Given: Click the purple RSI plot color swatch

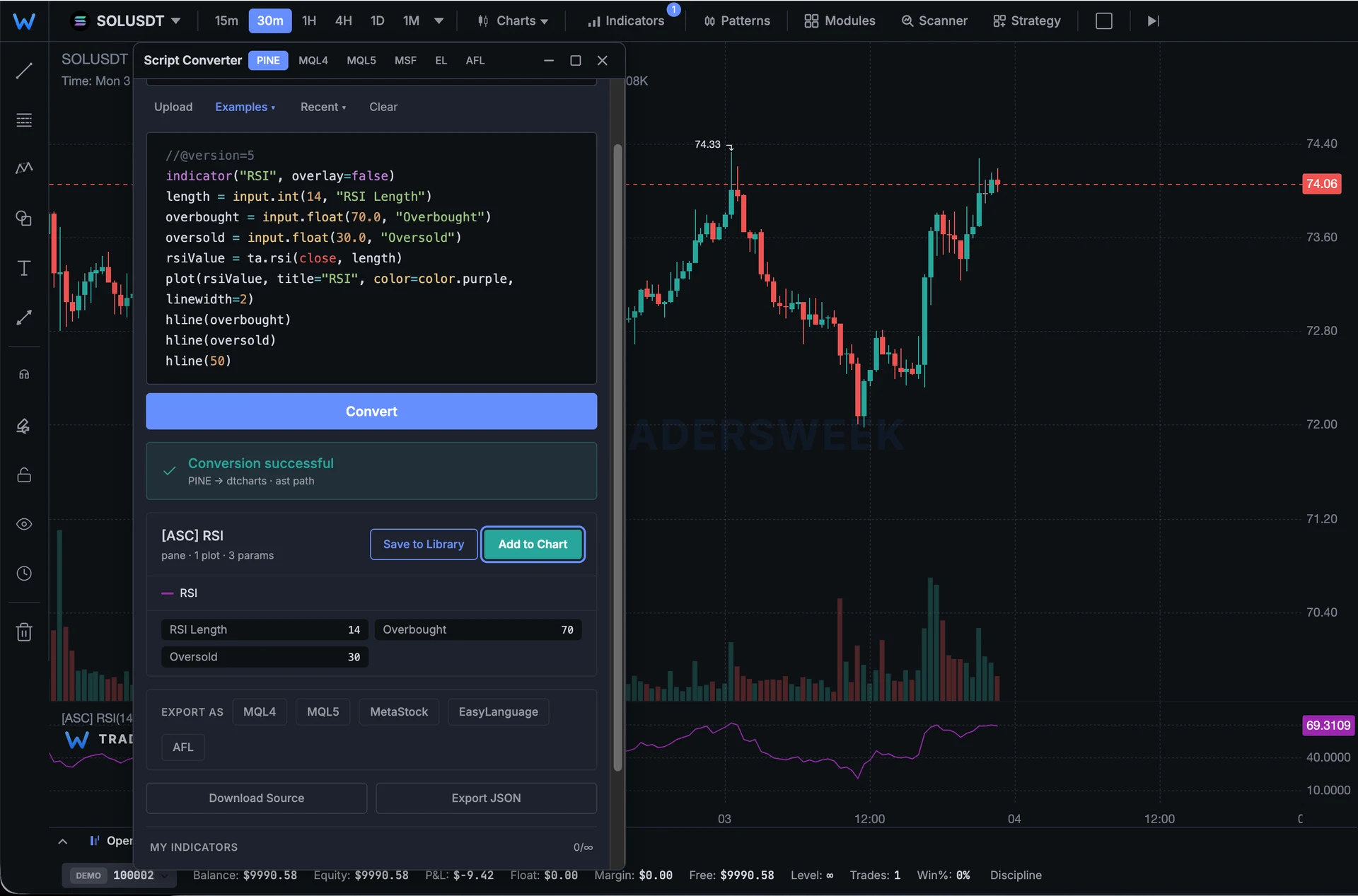Looking at the screenshot, I should pyautogui.click(x=168, y=593).
